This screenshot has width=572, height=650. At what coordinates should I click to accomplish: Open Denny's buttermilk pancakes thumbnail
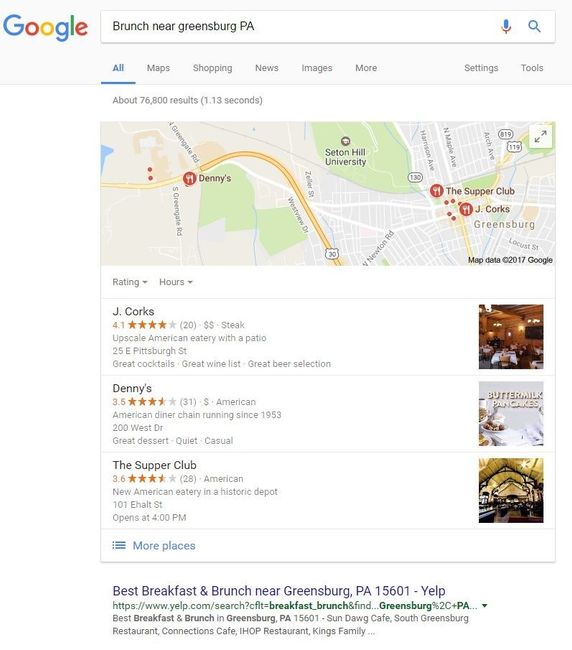(x=511, y=413)
